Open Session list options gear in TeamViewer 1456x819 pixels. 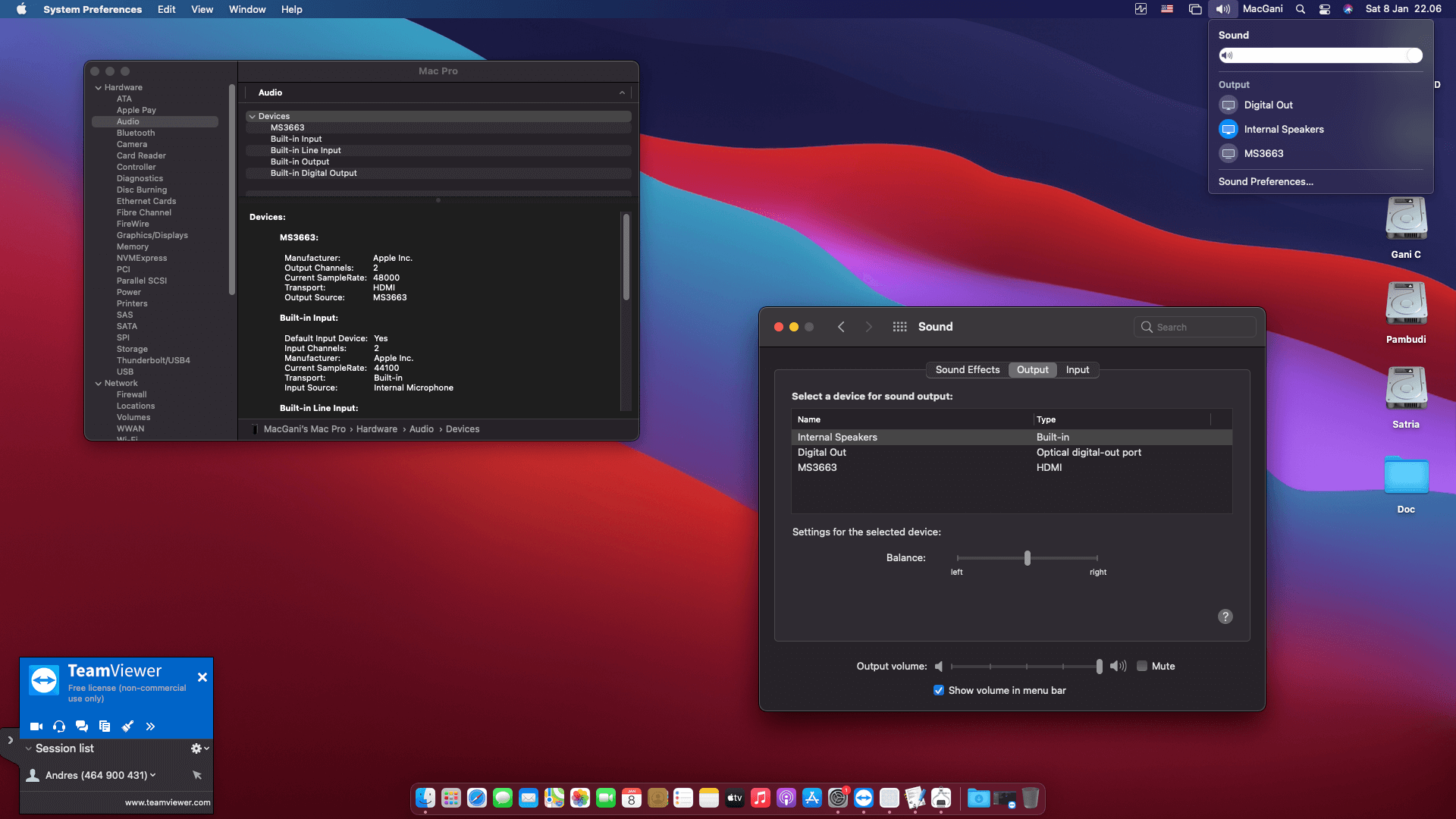pos(196,748)
